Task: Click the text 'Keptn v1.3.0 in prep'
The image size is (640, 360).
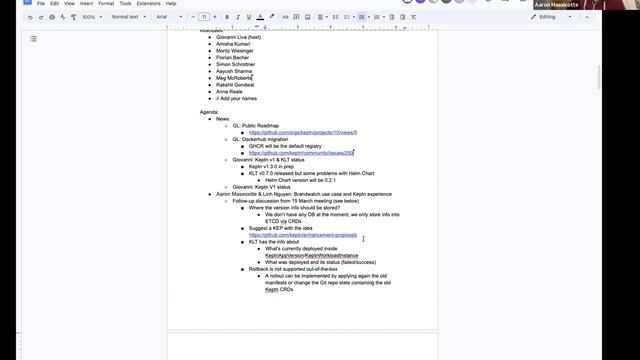Action: coord(271,167)
